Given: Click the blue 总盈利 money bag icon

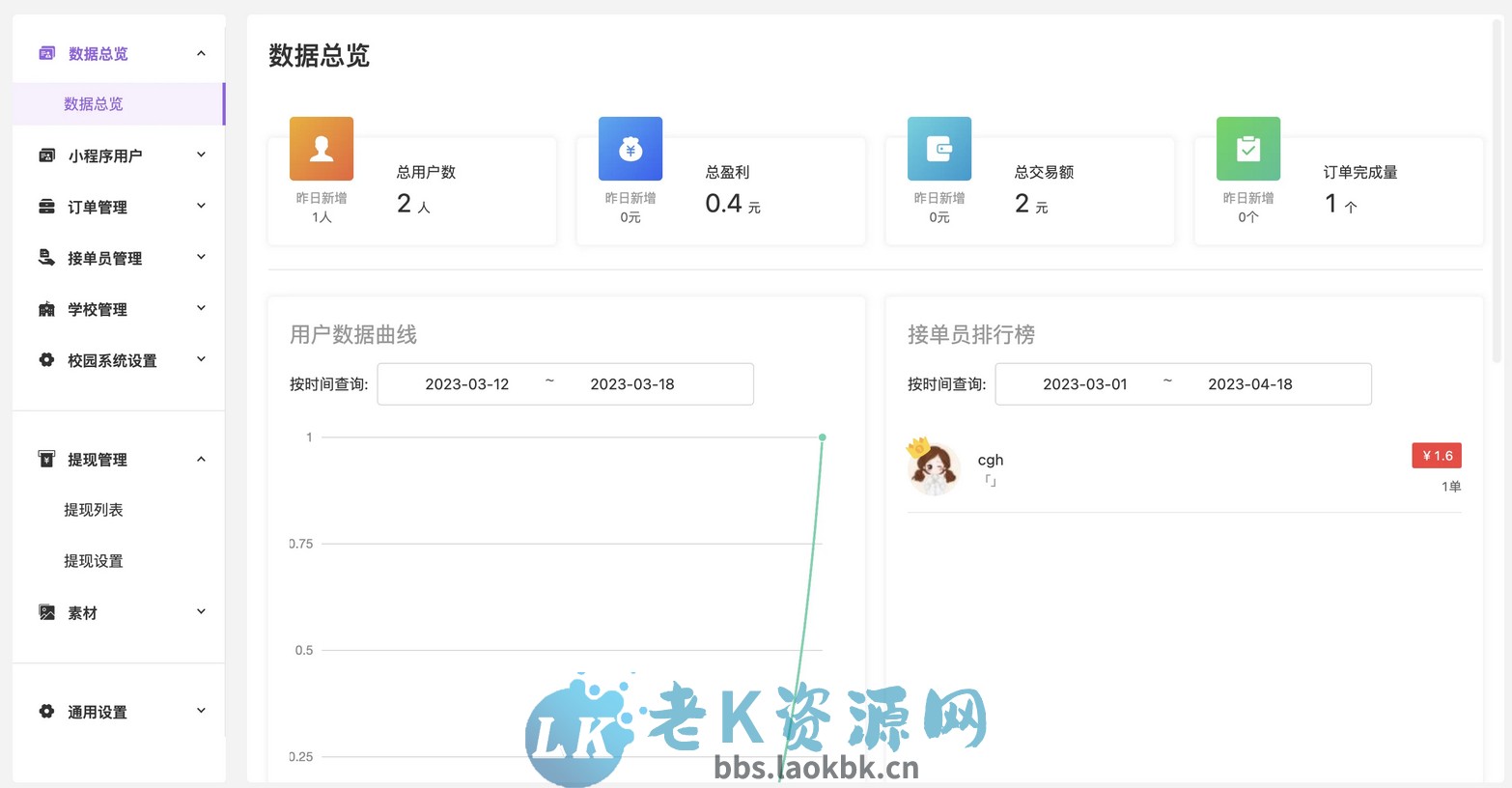Looking at the screenshot, I should [630, 148].
